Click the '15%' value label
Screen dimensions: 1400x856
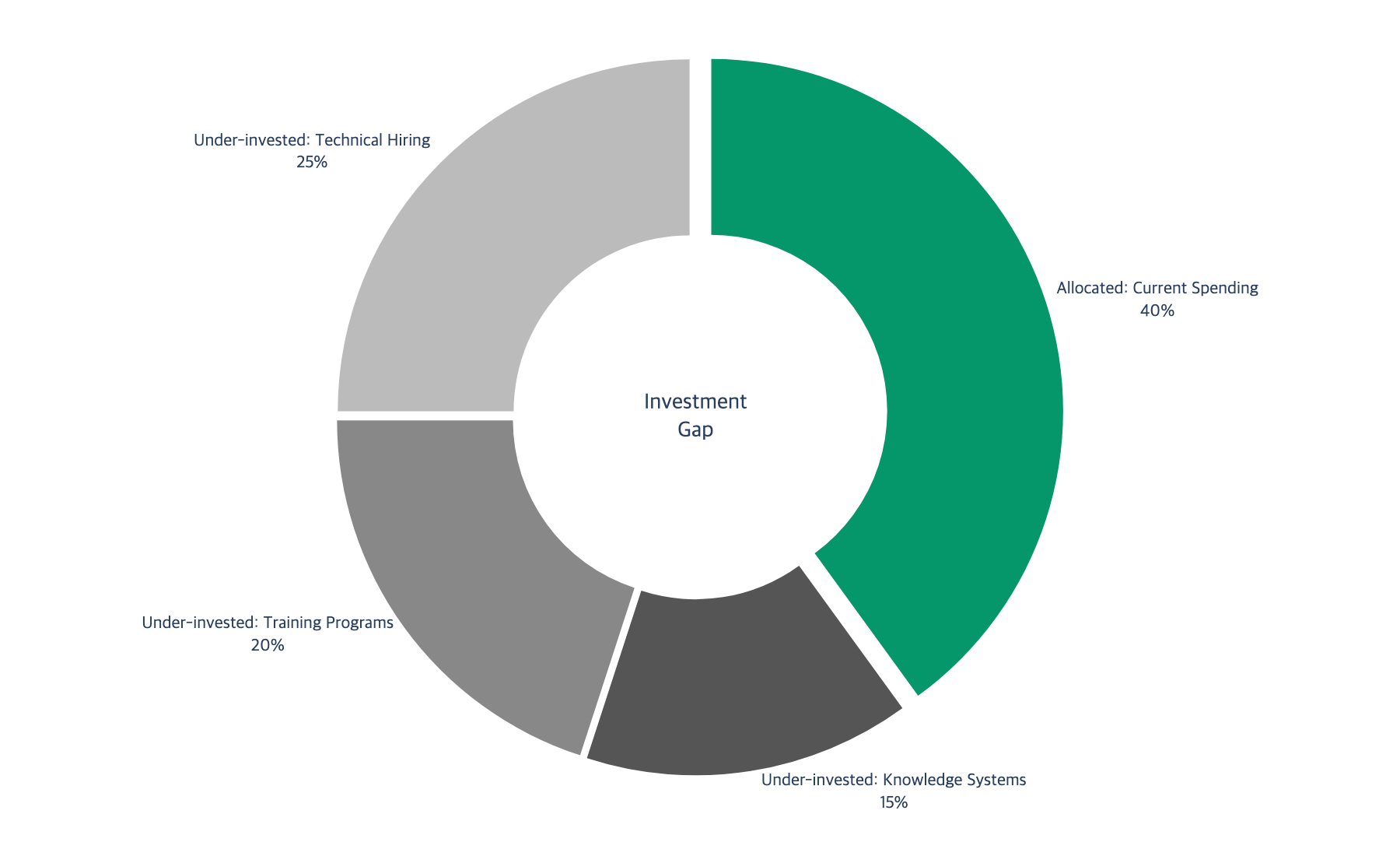point(894,802)
